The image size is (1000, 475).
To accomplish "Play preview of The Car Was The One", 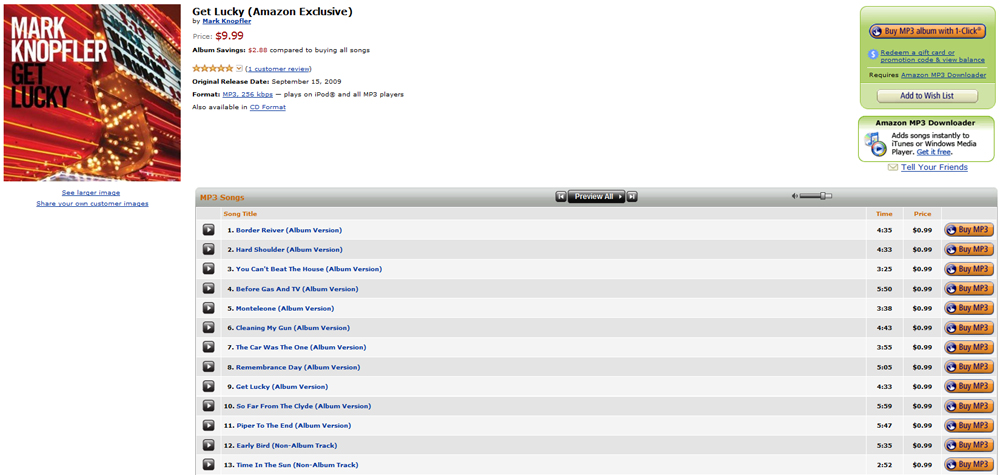I will pos(209,347).
